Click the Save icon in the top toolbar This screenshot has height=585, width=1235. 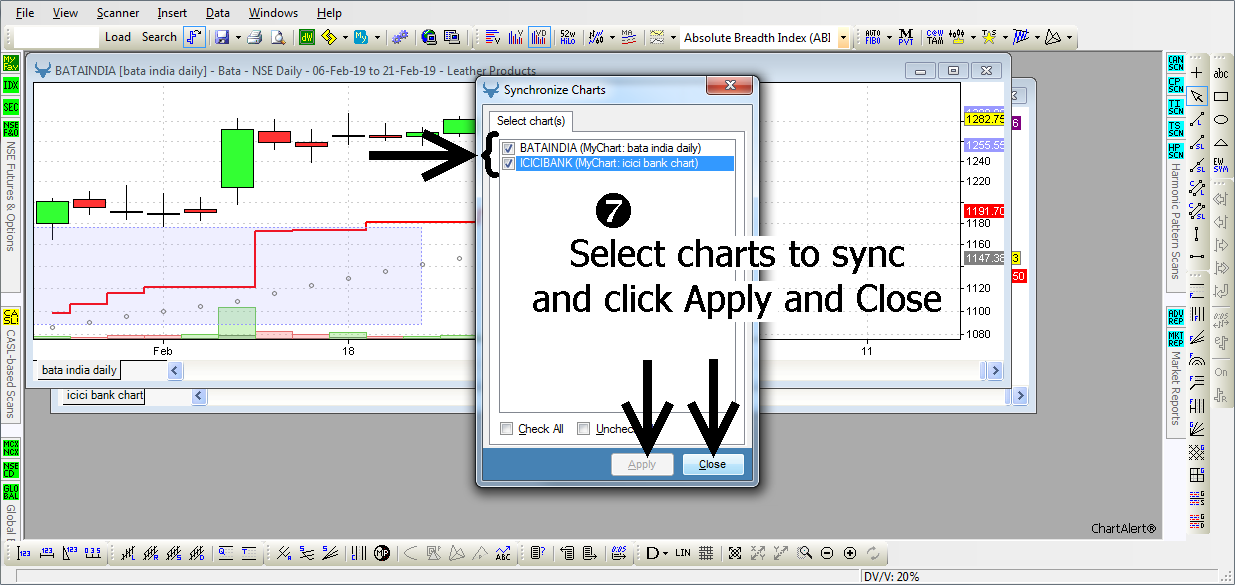point(221,37)
